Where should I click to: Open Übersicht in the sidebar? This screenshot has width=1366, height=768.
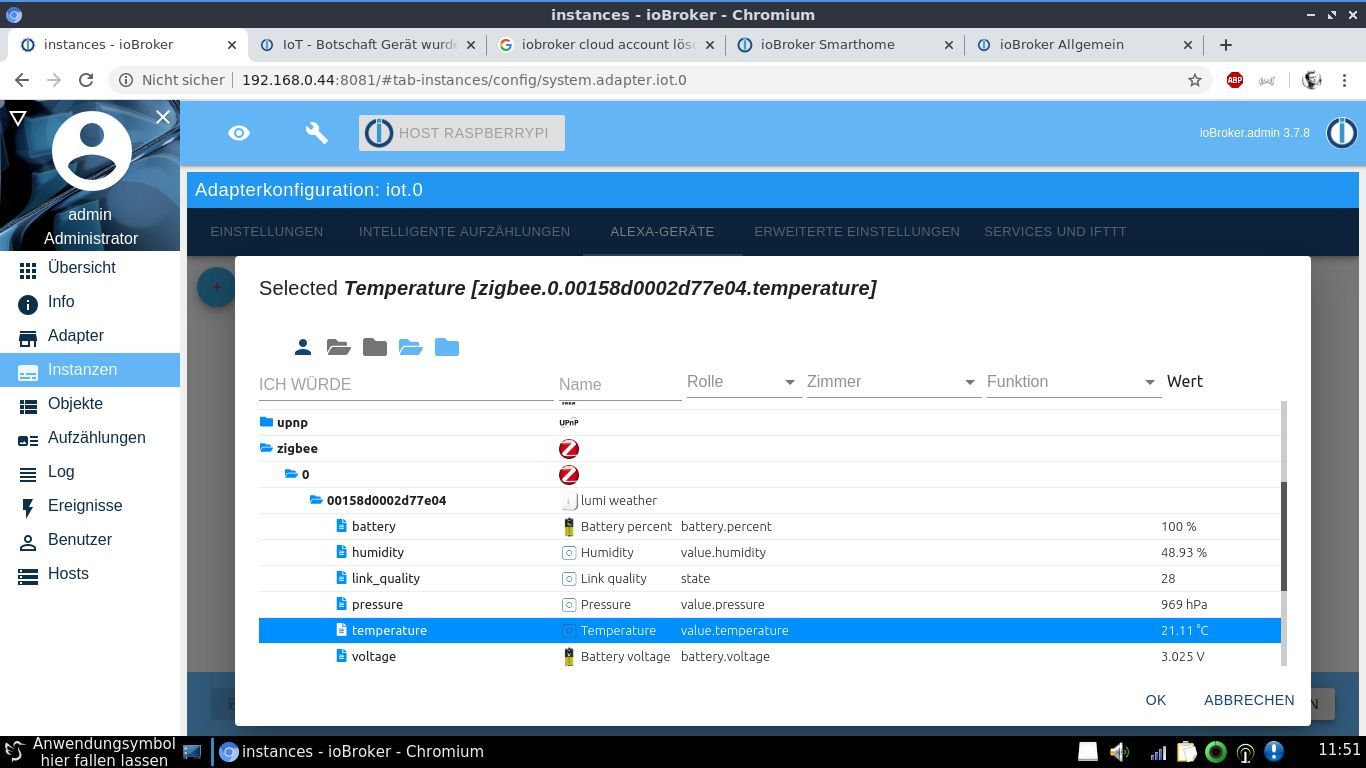point(90,268)
